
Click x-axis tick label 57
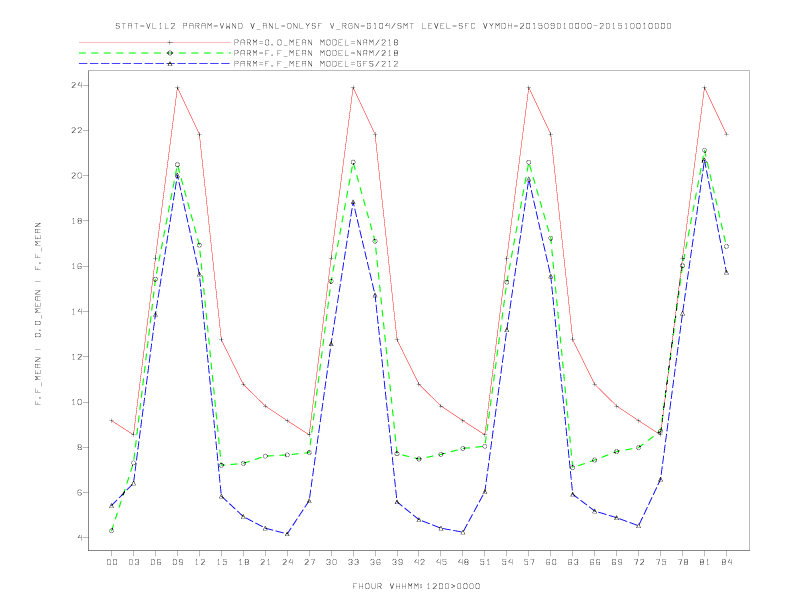(x=529, y=562)
